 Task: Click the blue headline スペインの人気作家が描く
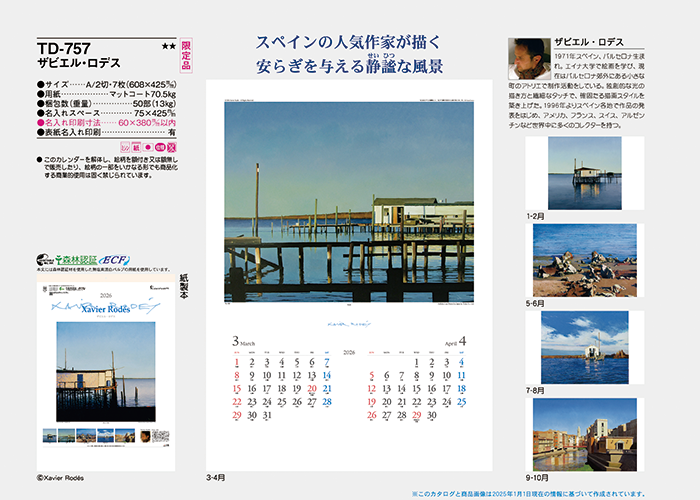coord(349,44)
